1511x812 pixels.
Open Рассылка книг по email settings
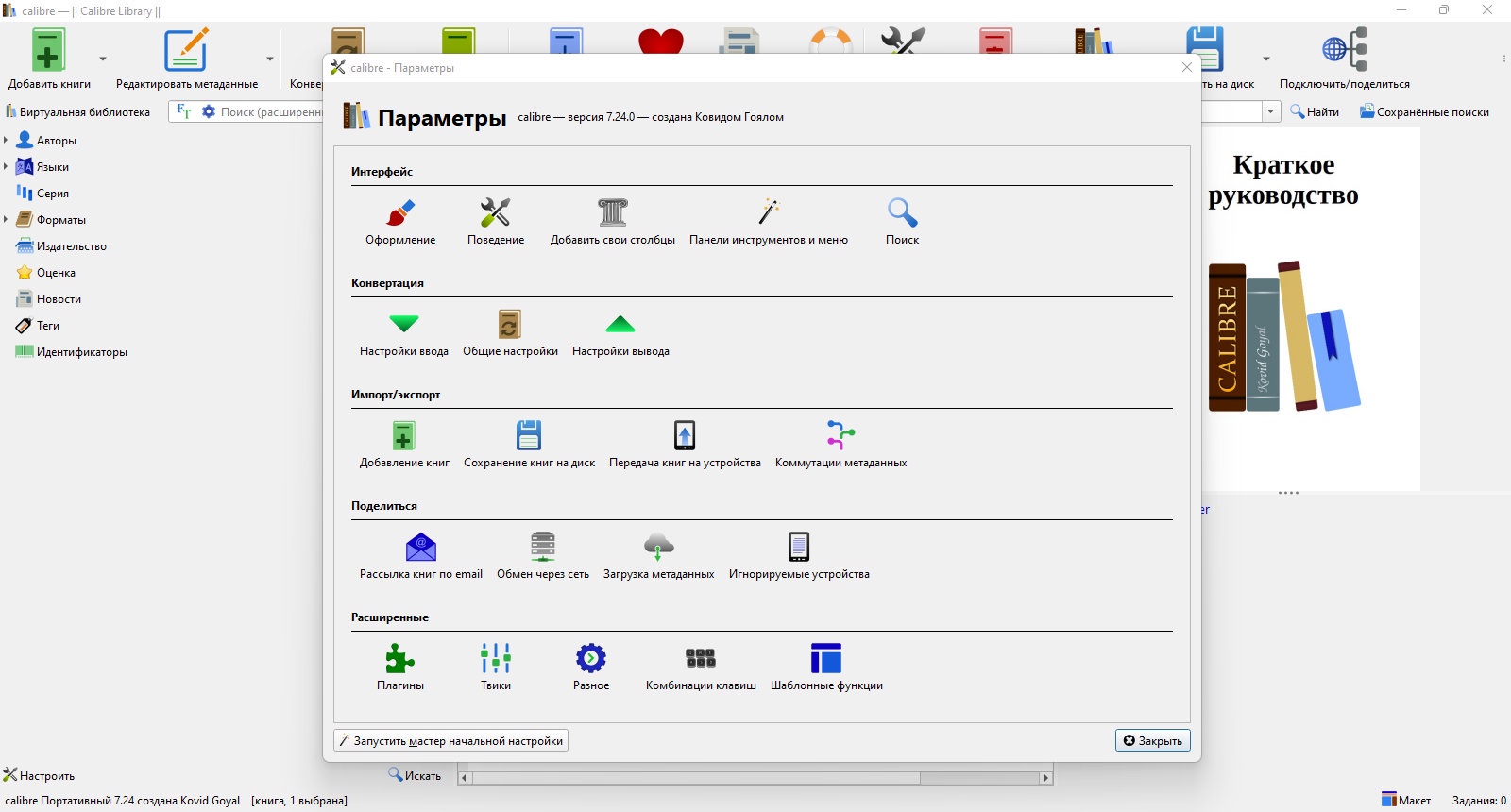click(x=420, y=555)
